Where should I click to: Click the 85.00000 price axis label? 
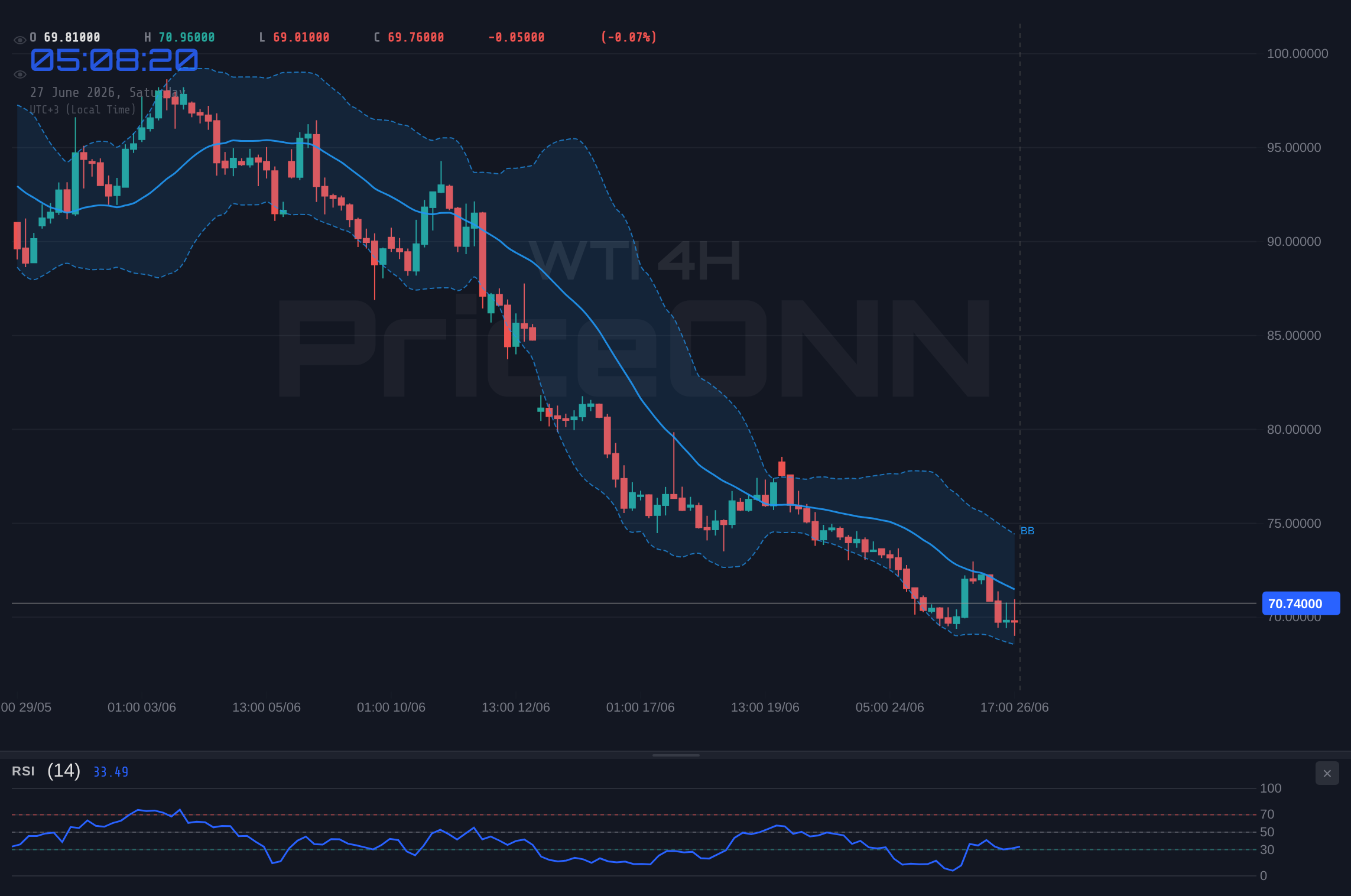(1294, 336)
